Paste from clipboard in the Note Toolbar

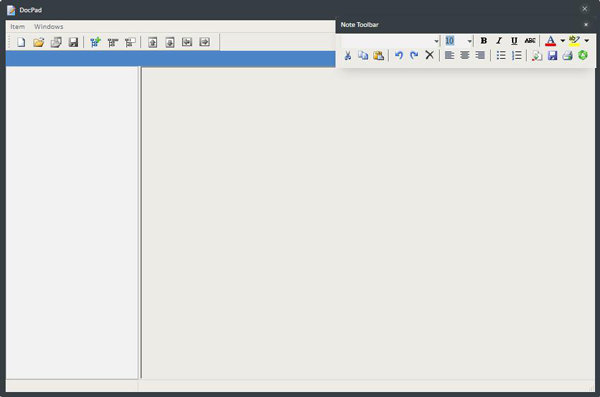click(378, 56)
